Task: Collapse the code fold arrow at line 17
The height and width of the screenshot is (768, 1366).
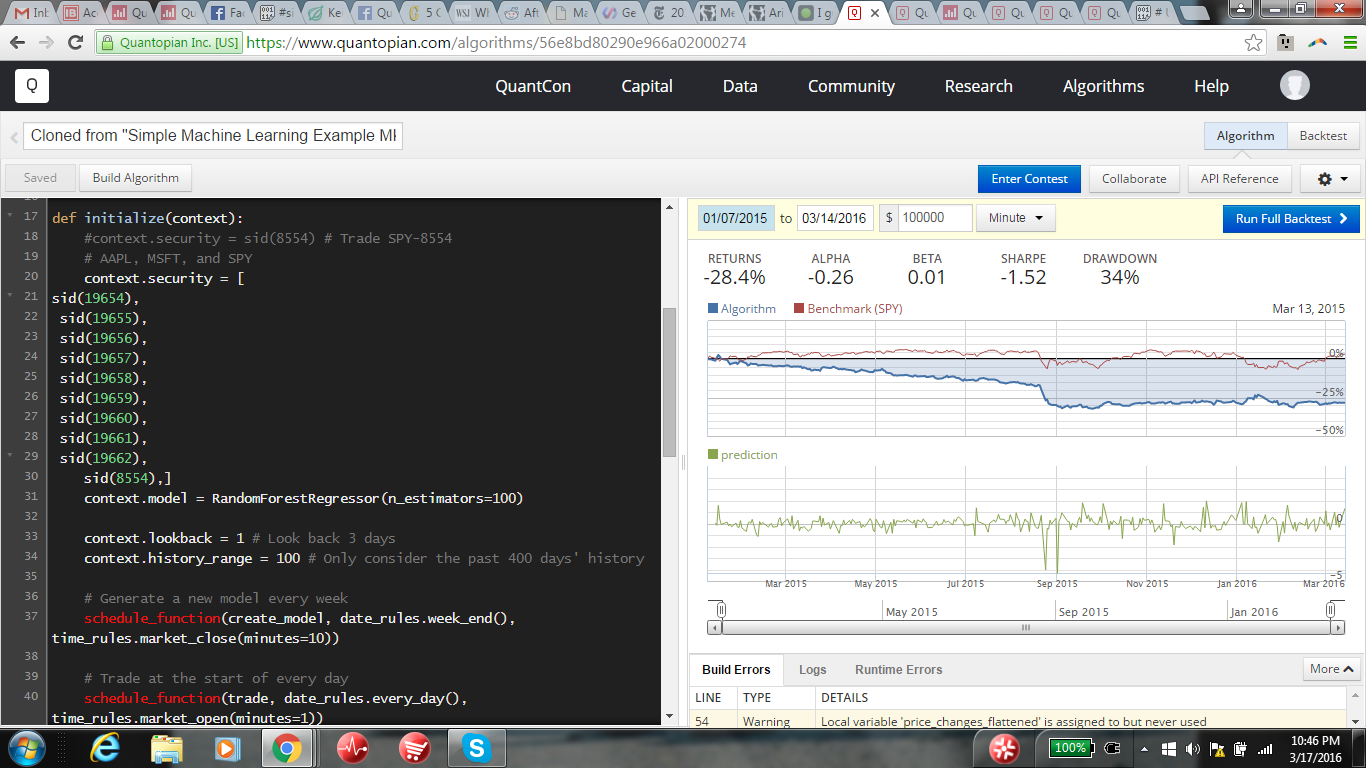Action: click(10, 216)
